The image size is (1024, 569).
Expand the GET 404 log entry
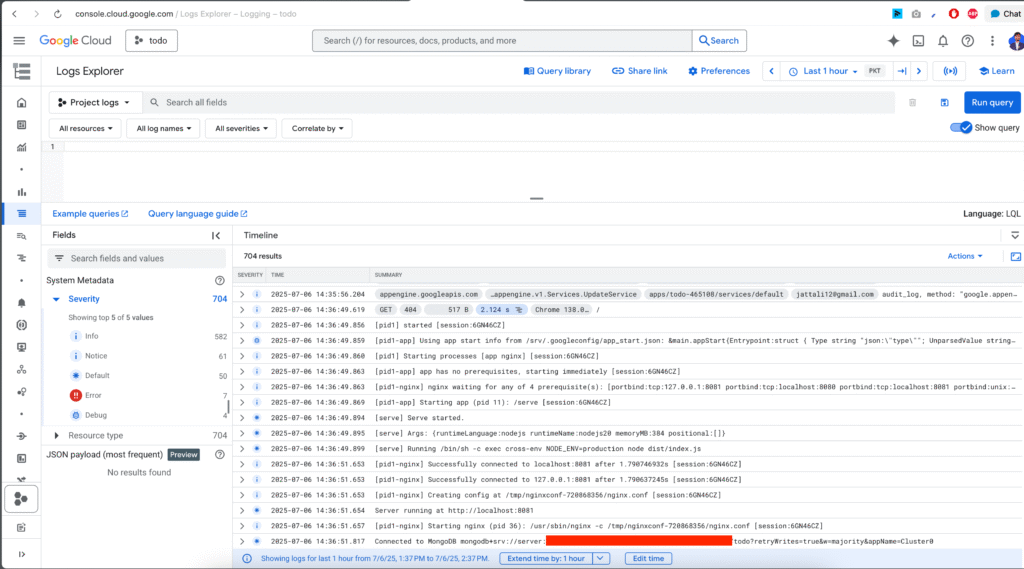click(x=242, y=310)
